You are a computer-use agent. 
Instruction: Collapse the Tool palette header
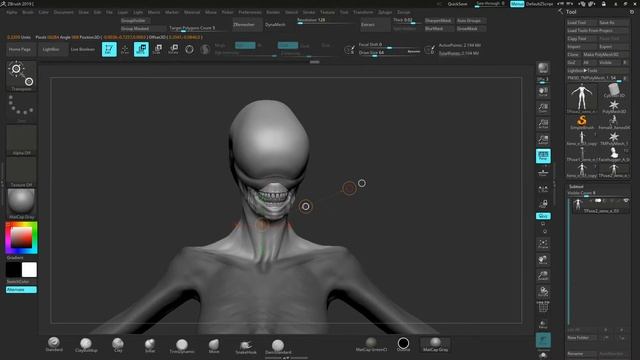coord(571,12)
